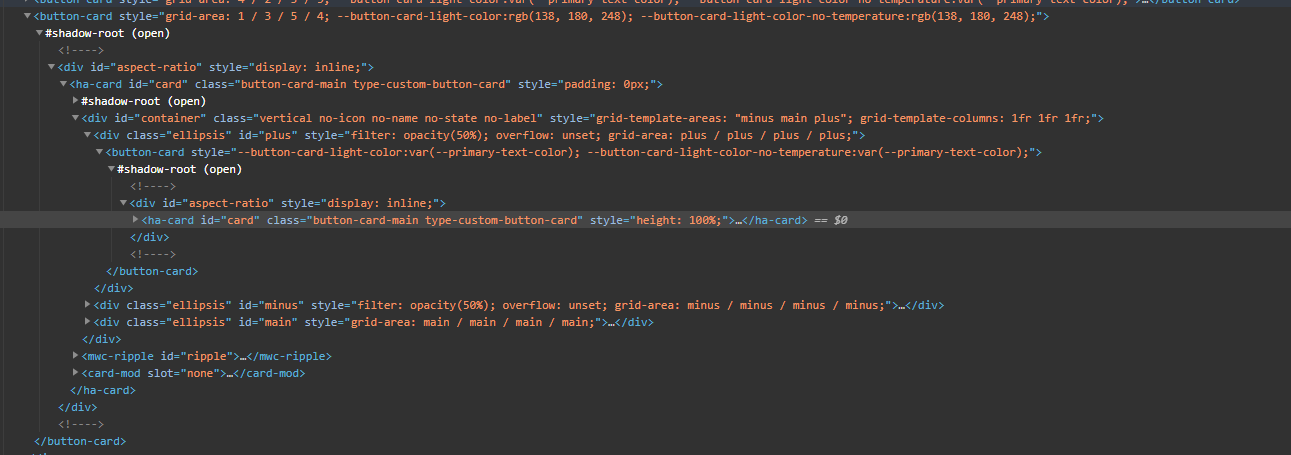Click the "grid-area: minus / minus / minus / minus;" text
Screen dimensions: 1291x455
coord(750,305)
